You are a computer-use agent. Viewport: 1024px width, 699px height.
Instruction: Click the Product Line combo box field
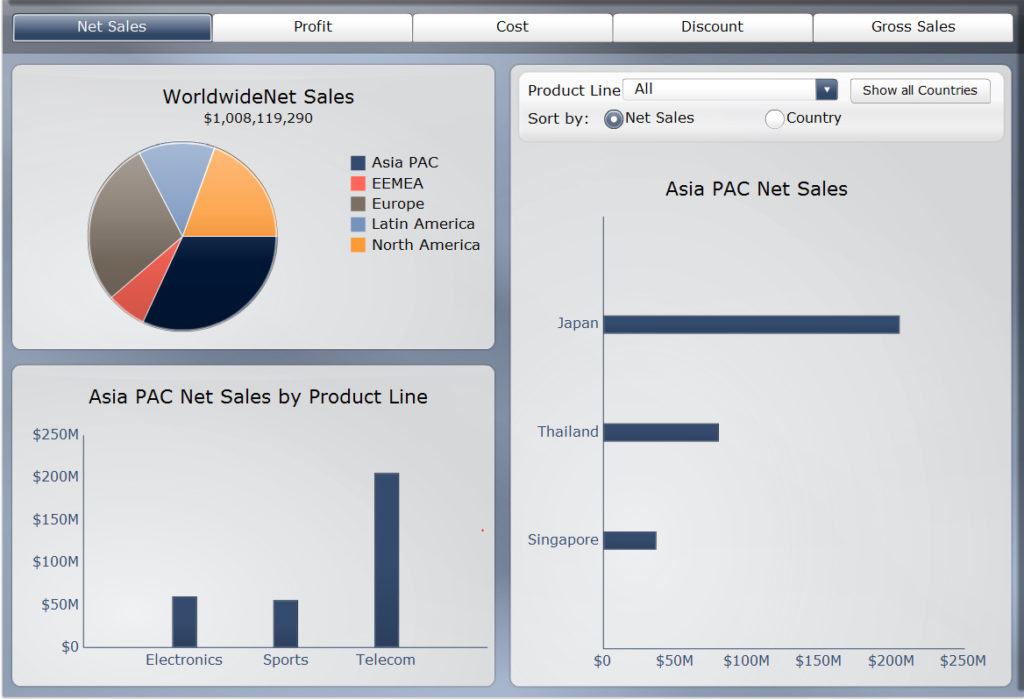tap(720, 90)
